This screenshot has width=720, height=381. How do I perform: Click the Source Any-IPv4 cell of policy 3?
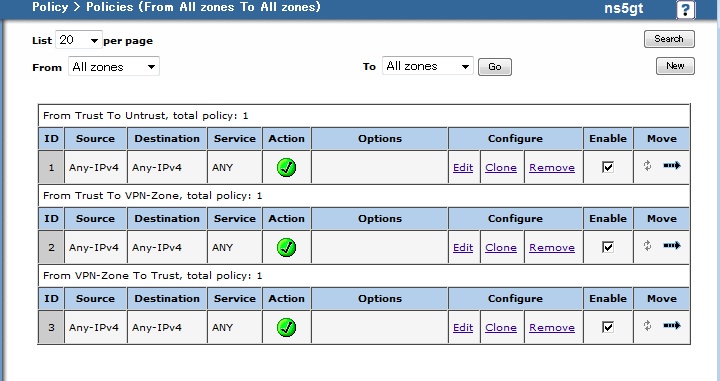[x=96, y=327]
